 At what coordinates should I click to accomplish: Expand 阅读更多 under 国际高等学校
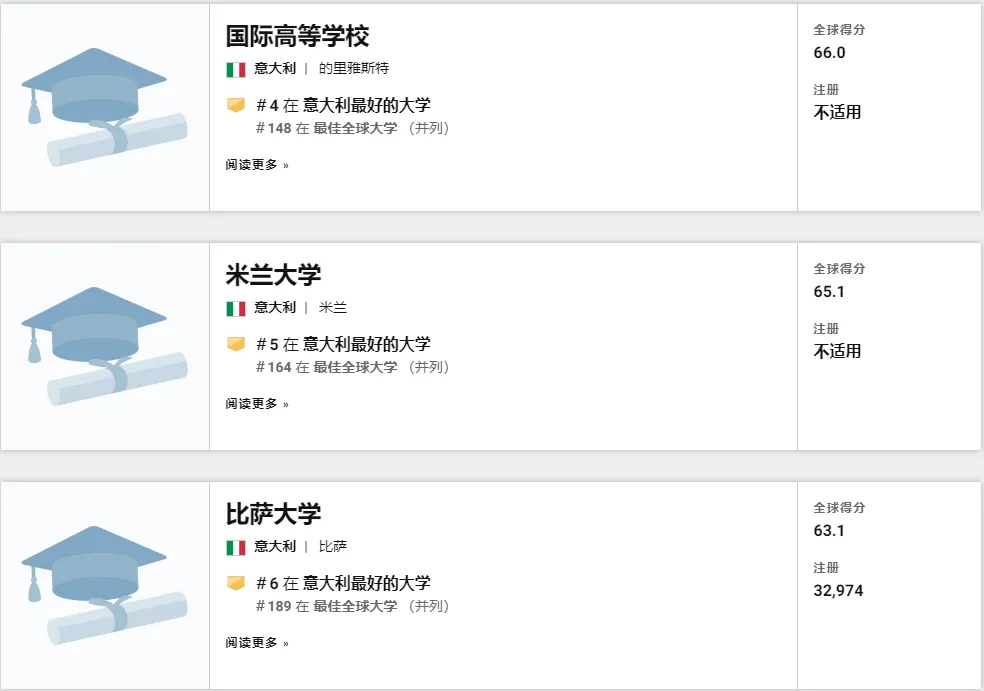[x=257, y=165]
